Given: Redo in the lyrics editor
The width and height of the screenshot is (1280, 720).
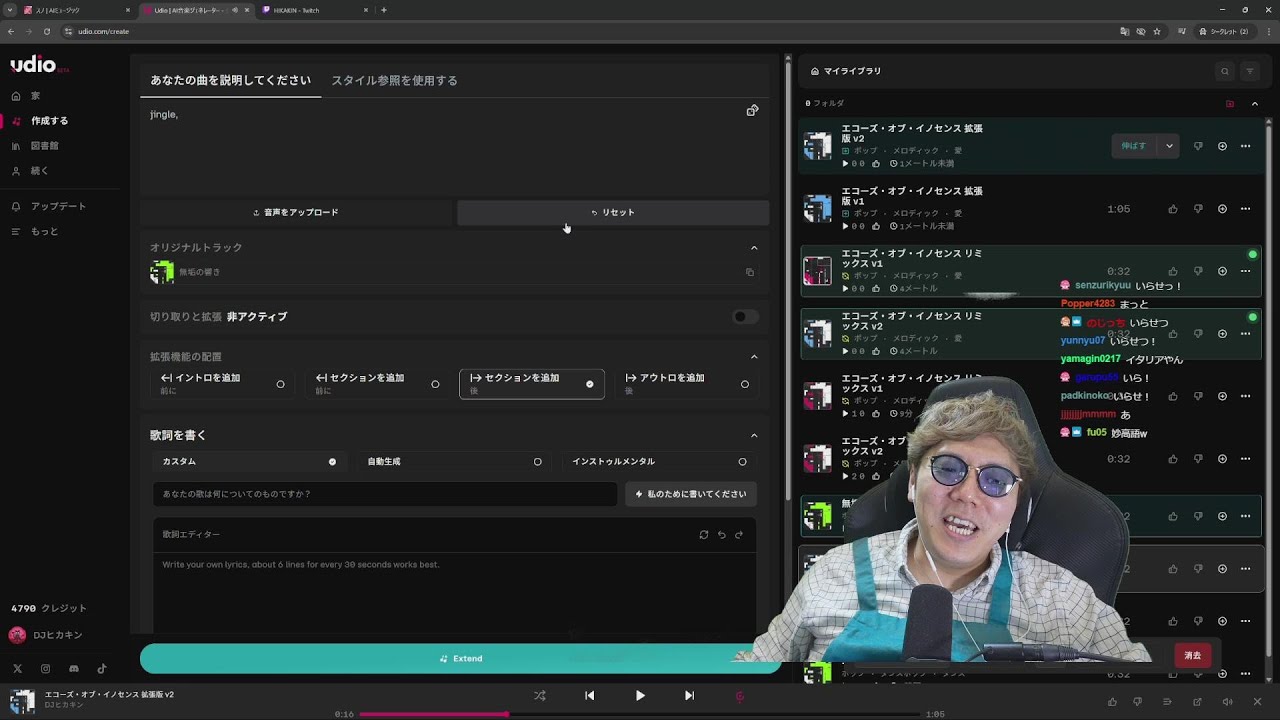Looking at the screenshot, I should [739, 535].
